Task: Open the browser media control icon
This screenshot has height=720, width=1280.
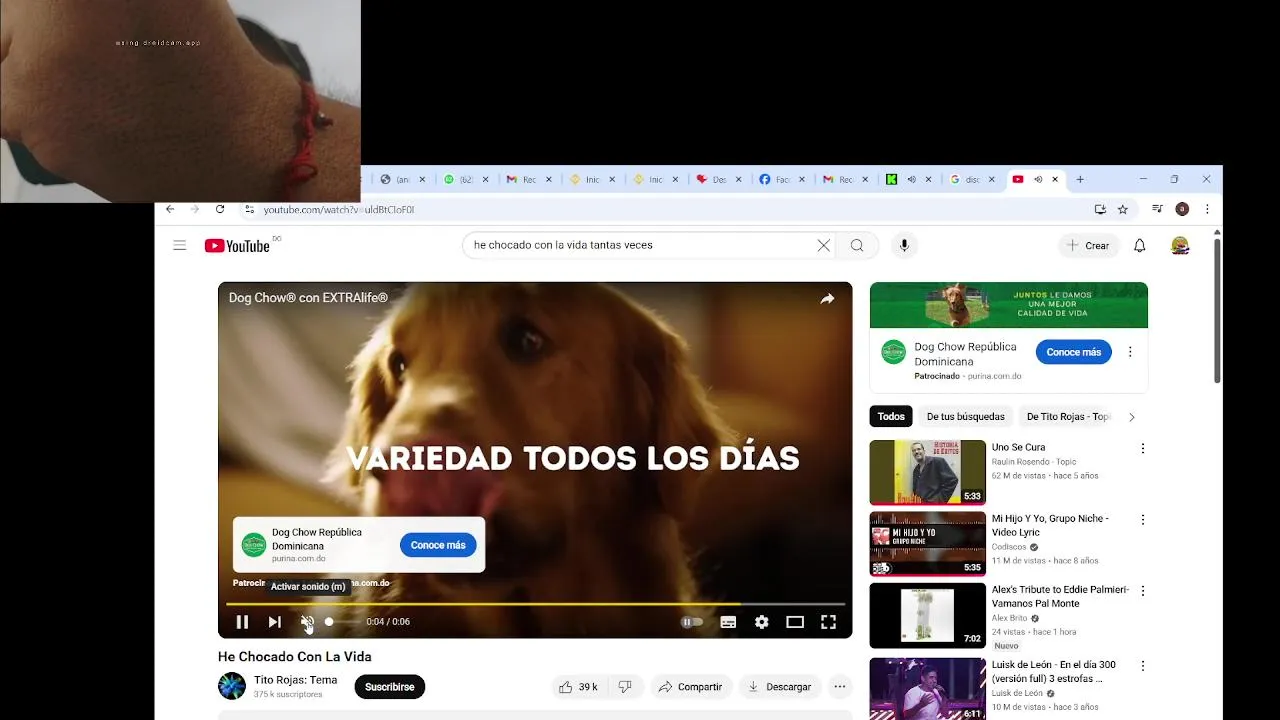Action: pyautogui.click(x=1158, y=209)
